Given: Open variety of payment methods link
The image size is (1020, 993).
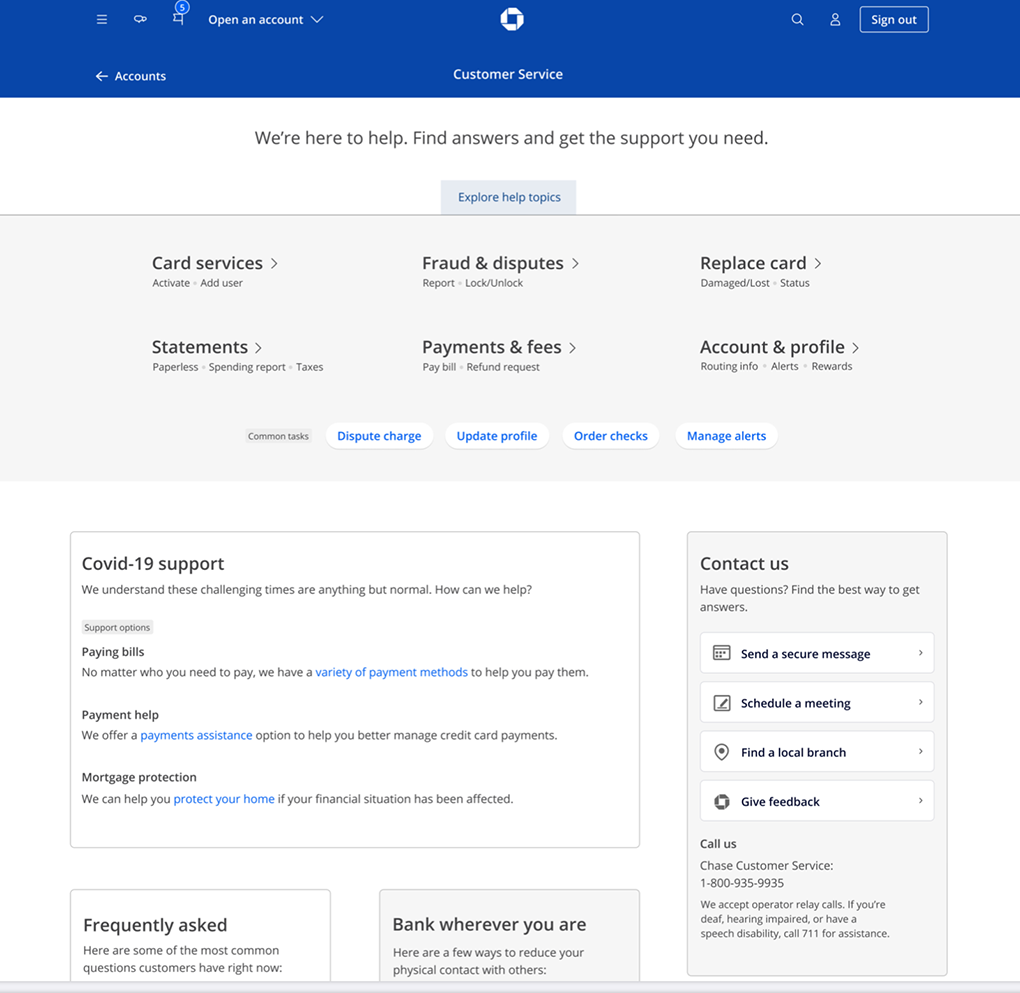Looking at the screenshot, I should click(x=391, y=672).
